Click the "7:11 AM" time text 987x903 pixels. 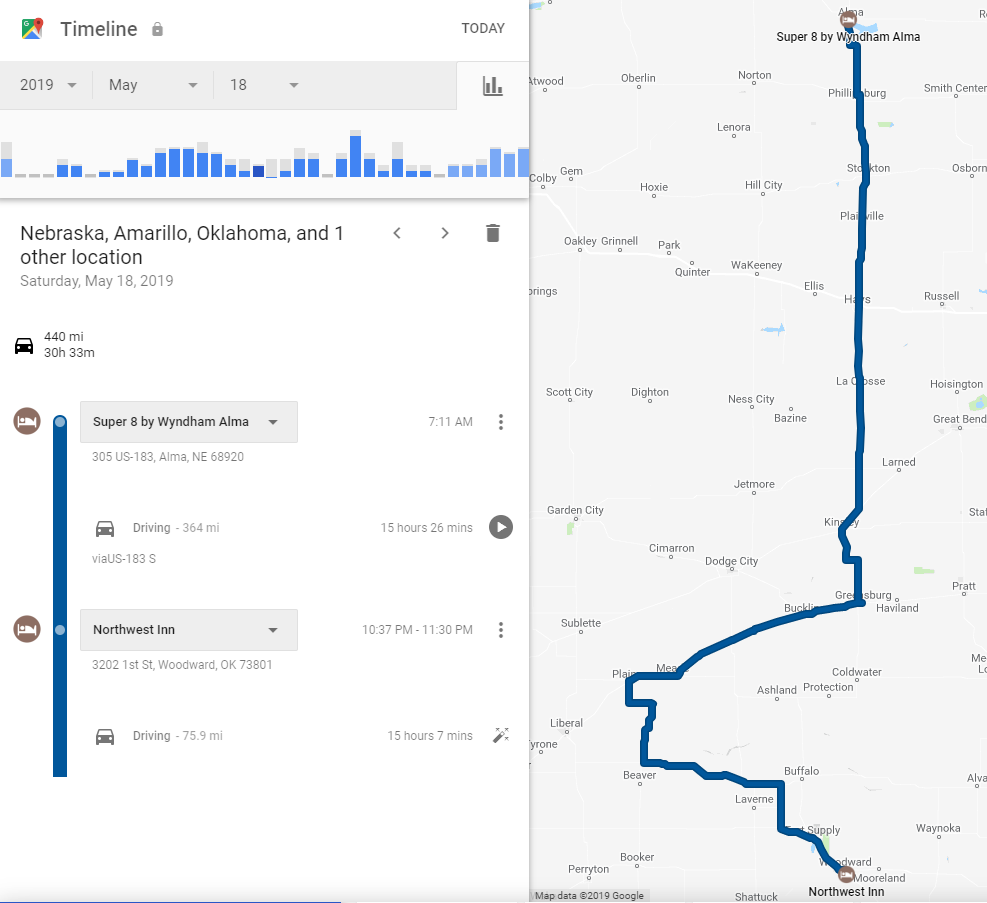point(451,422)
